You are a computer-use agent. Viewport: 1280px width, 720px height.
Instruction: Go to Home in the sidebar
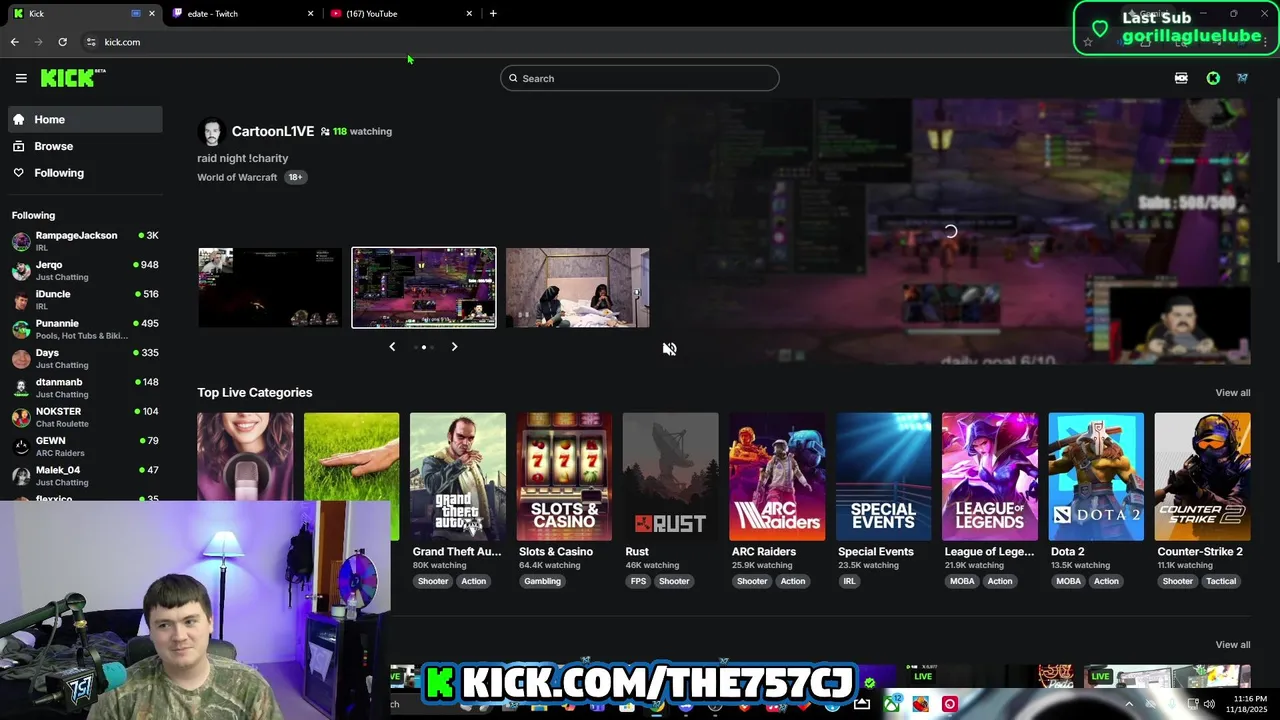[84, 119]
